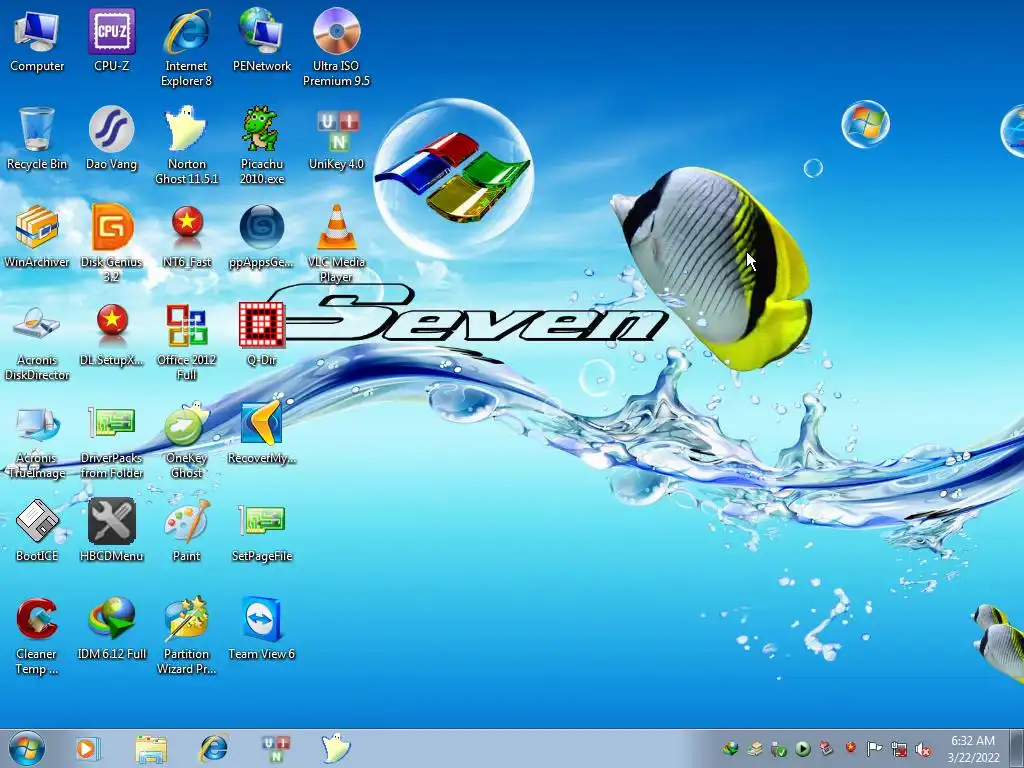Open Windows Media Player from taskbar

tap(87, 748)
